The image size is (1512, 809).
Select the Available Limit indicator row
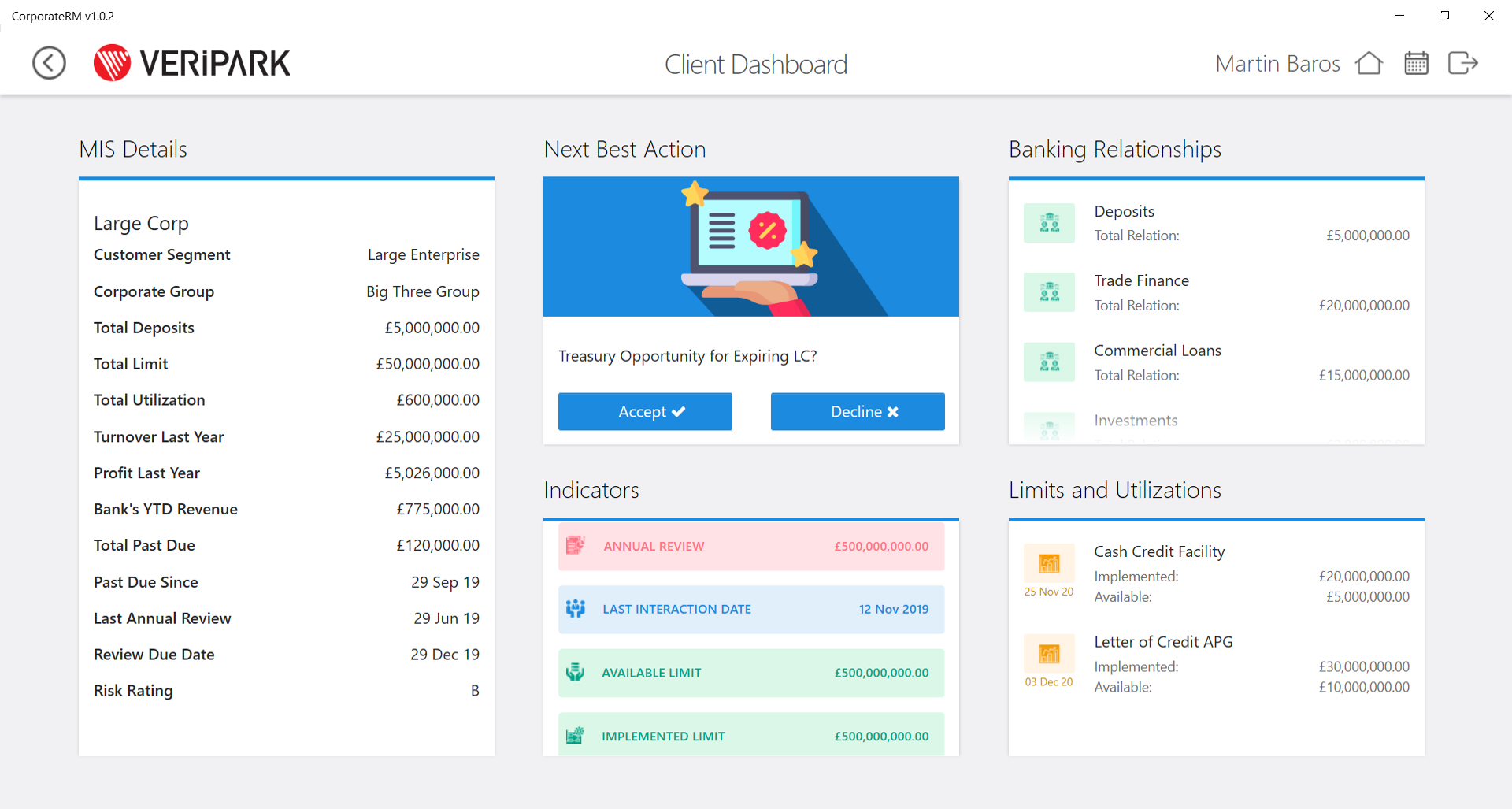[751, 673]
